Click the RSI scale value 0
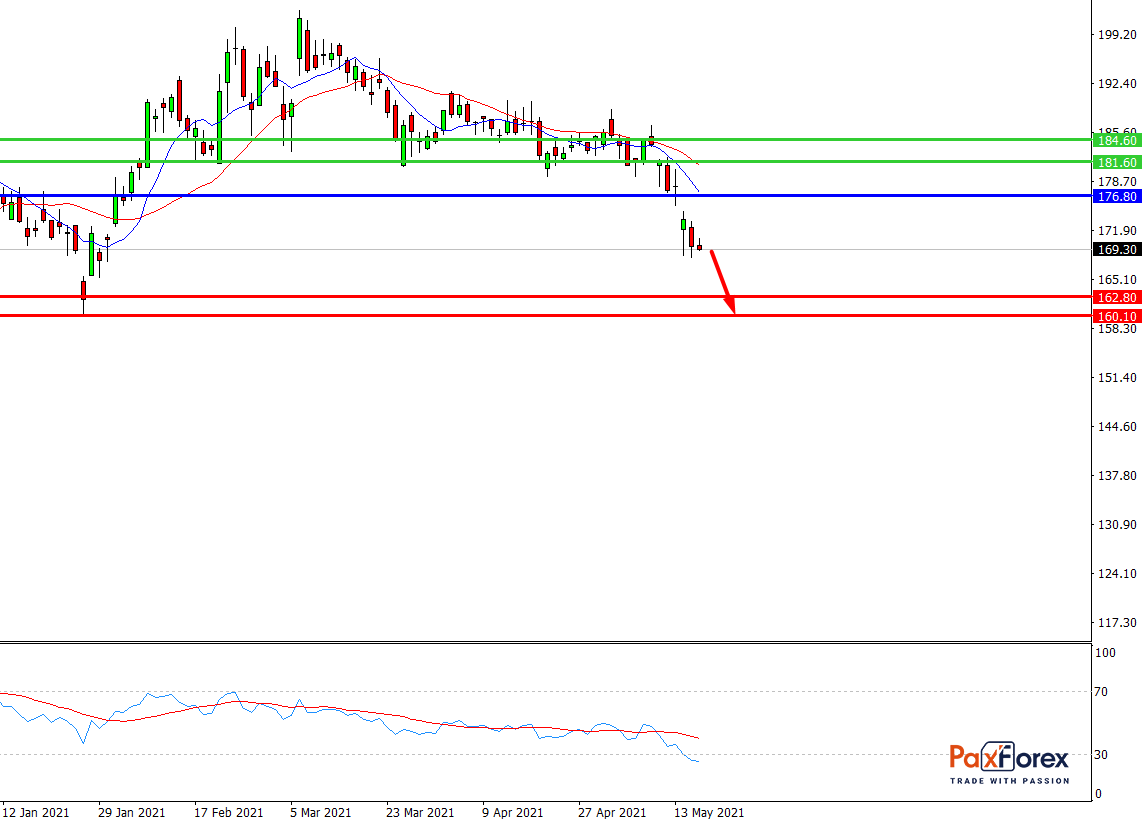This screenshot has width=1142, height=819. click(1098, 794)
